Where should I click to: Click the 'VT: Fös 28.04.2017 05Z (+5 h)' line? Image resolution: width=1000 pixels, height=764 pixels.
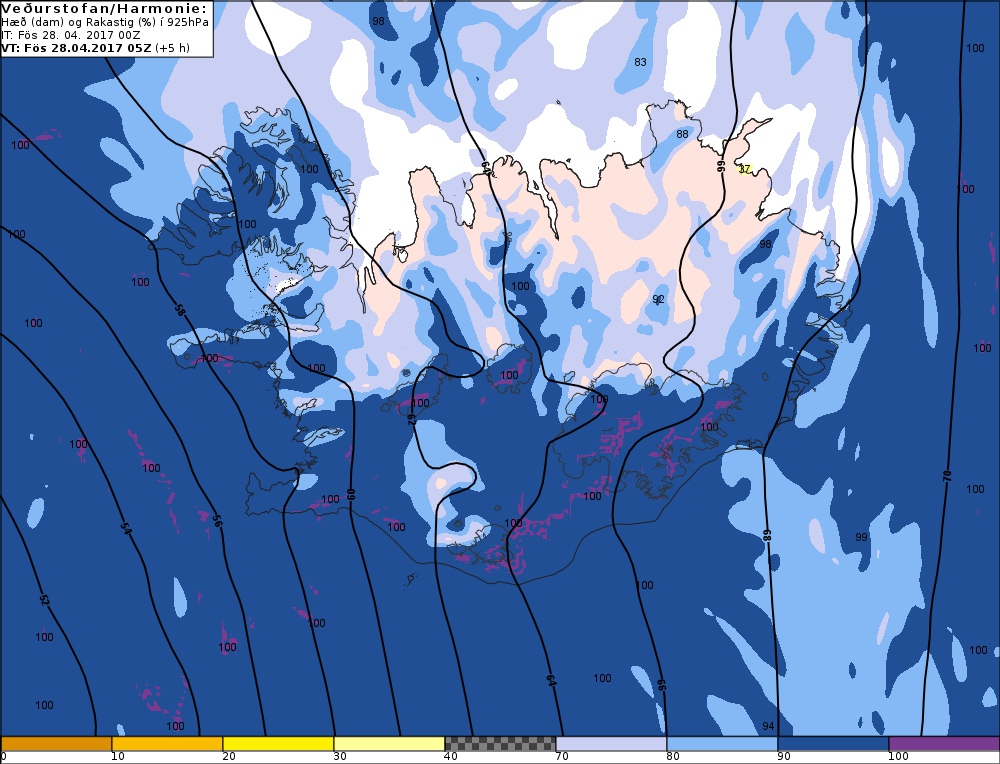point(96,48)
